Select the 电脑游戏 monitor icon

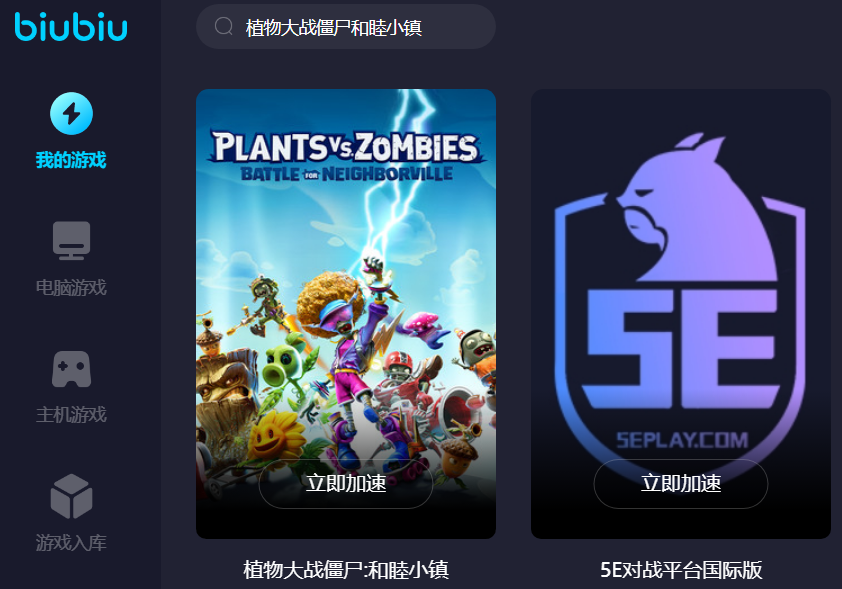(x=71, y=241)
